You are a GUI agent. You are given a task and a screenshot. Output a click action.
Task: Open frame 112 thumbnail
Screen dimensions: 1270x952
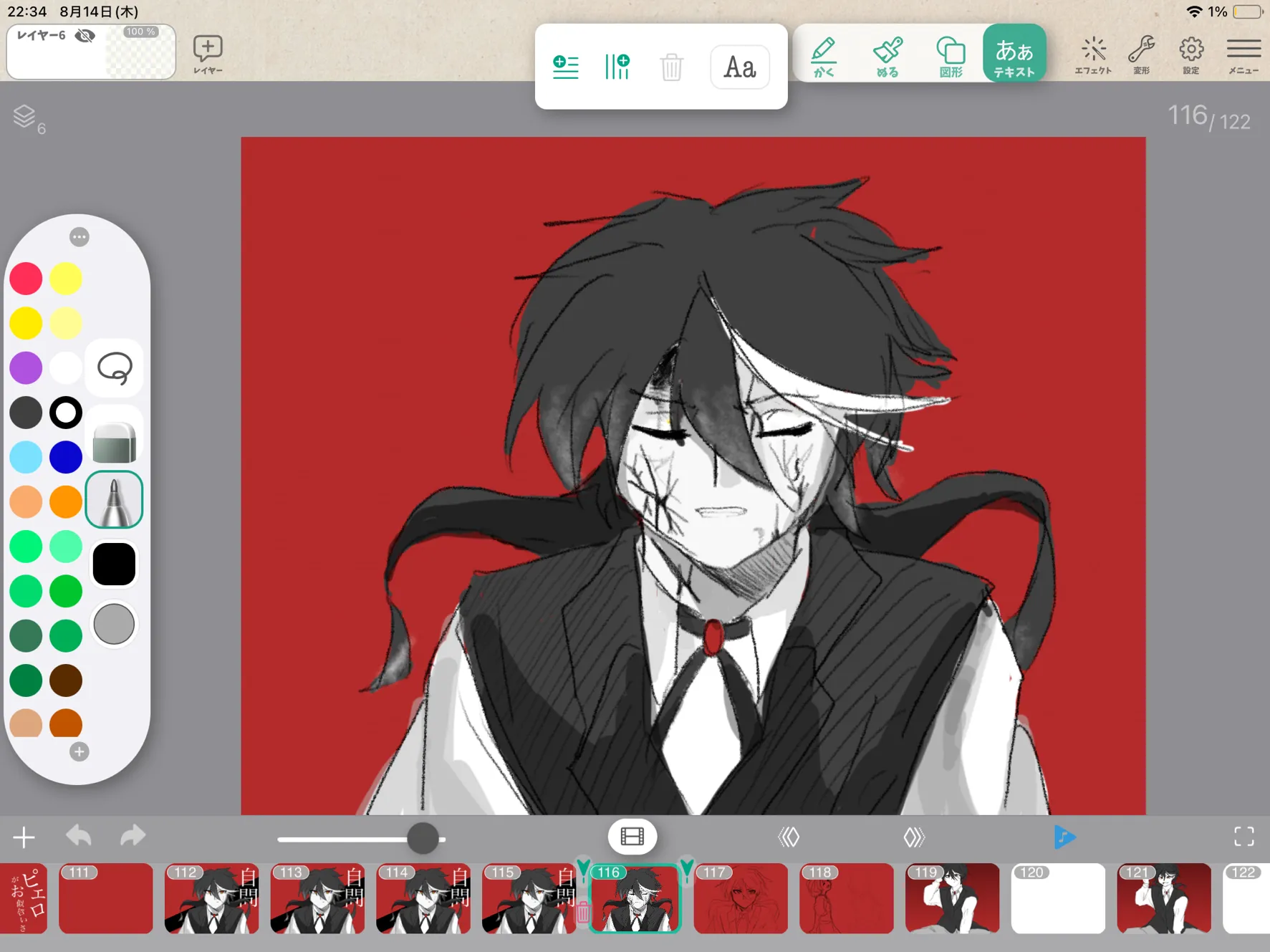pyautogui.click(x=211, y=898)
